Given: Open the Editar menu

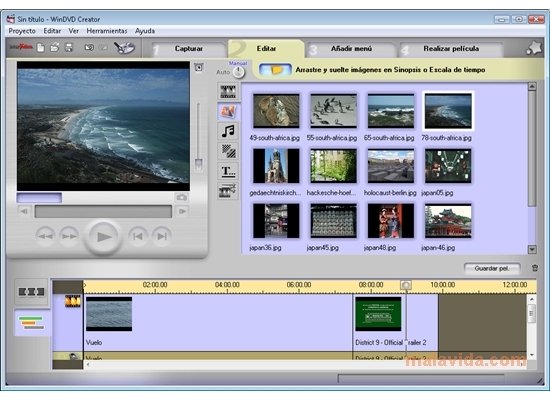Looking at the screenshot, I should [52, 31].
